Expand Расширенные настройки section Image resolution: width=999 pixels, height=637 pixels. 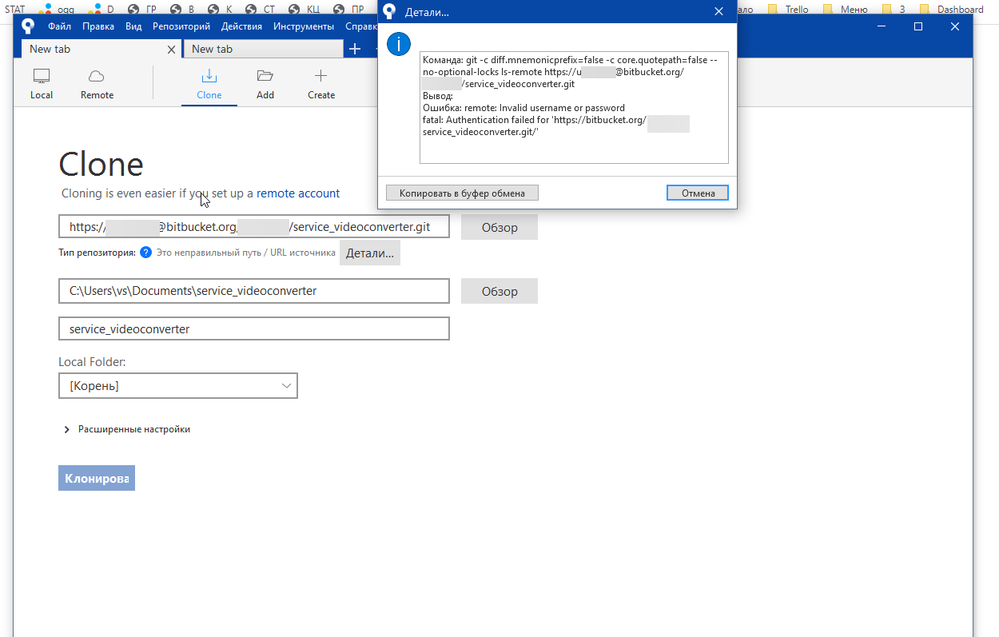(127, 429)
